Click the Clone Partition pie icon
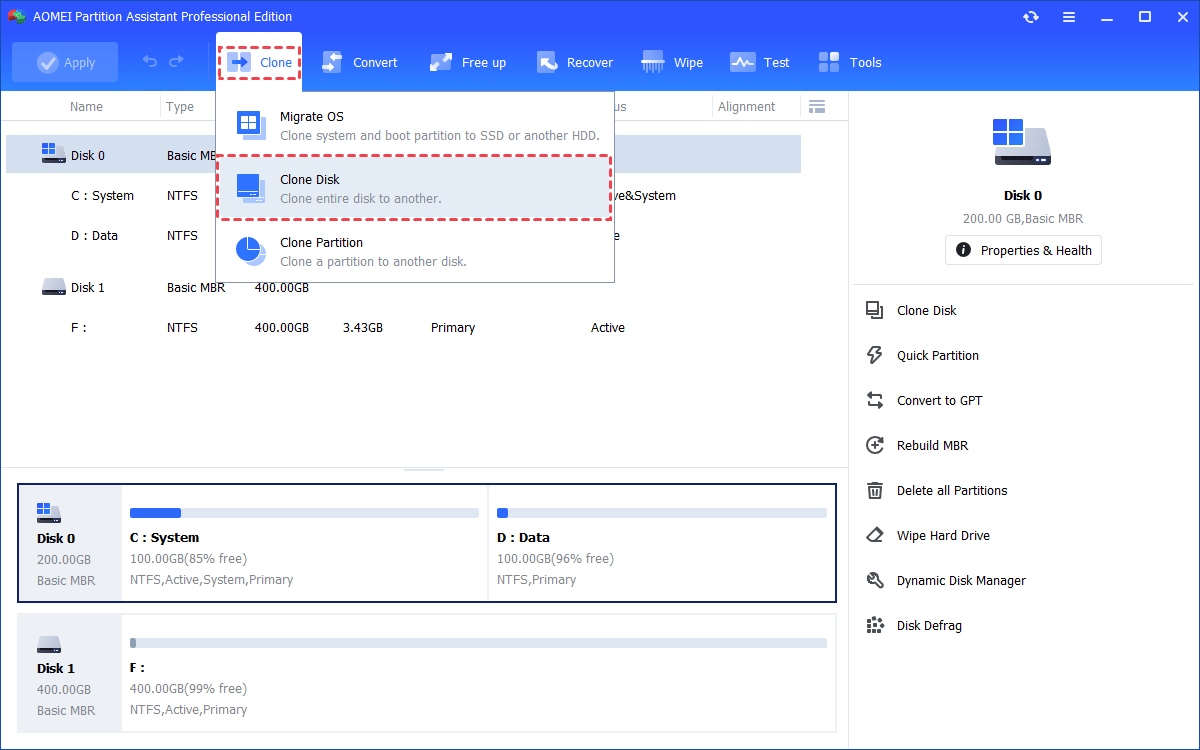The height and width of the screenshot is (750, 1200). (250, 251)
